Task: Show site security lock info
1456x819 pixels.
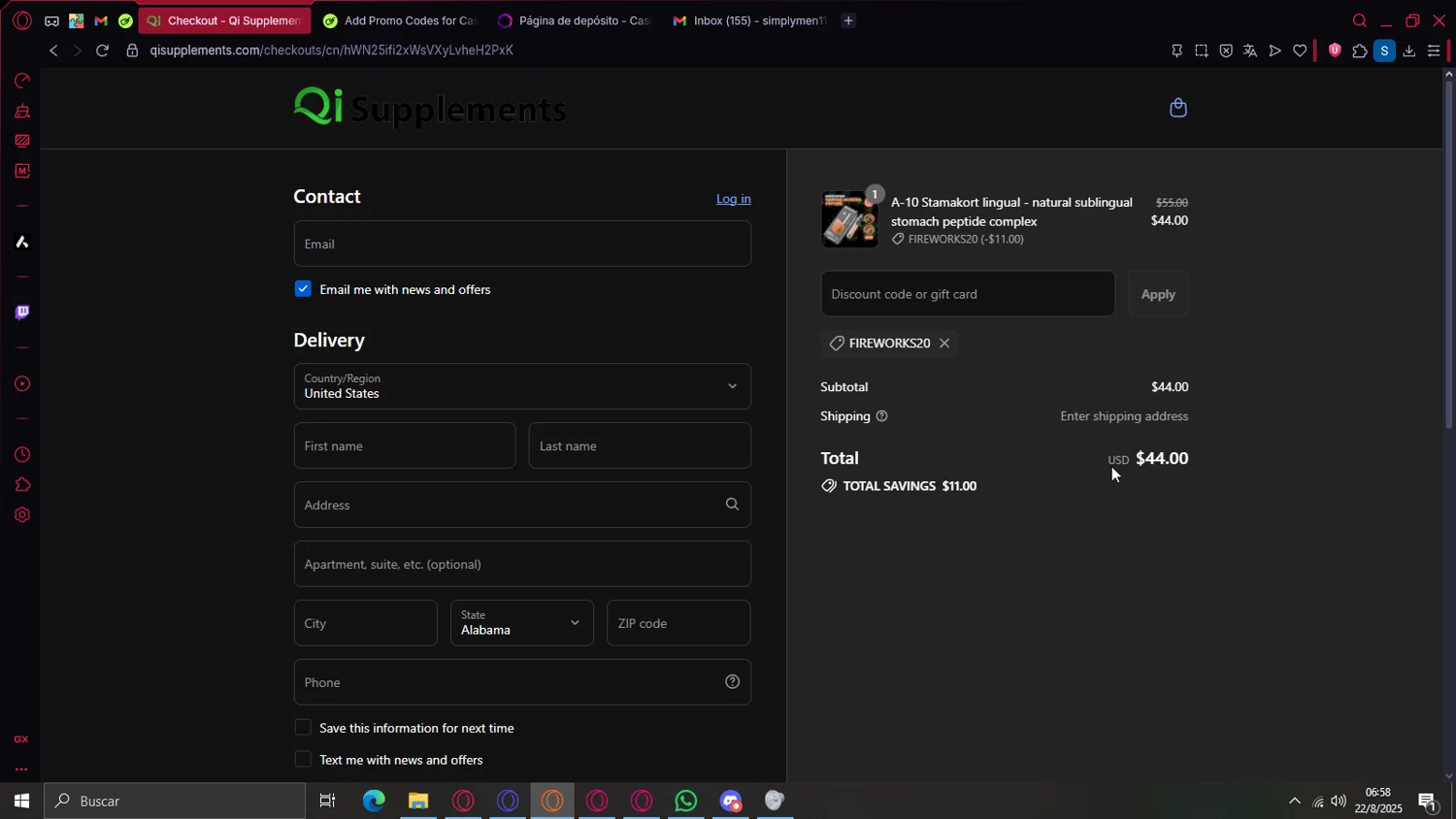Action: click(132, 50)
